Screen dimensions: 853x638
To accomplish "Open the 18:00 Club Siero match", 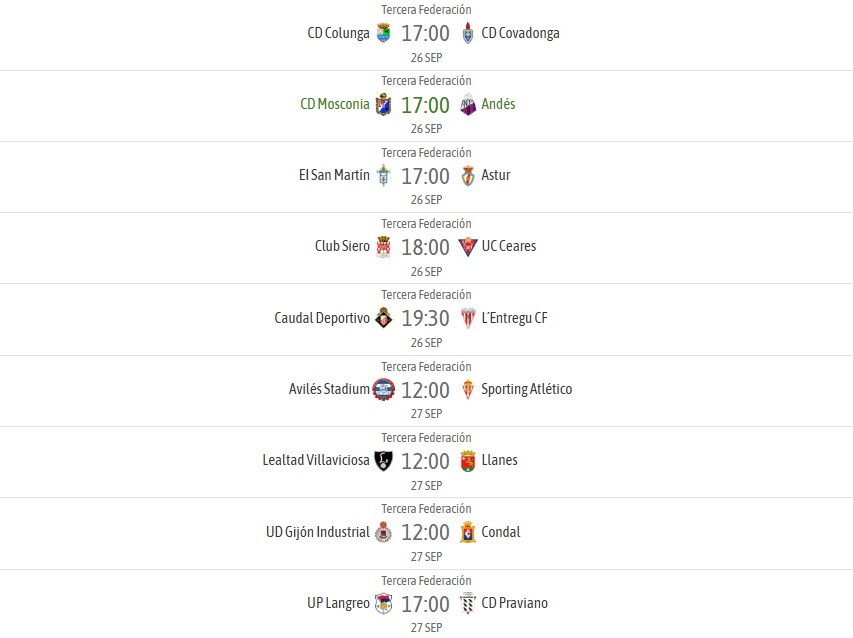I will click(x=425, y=247).
